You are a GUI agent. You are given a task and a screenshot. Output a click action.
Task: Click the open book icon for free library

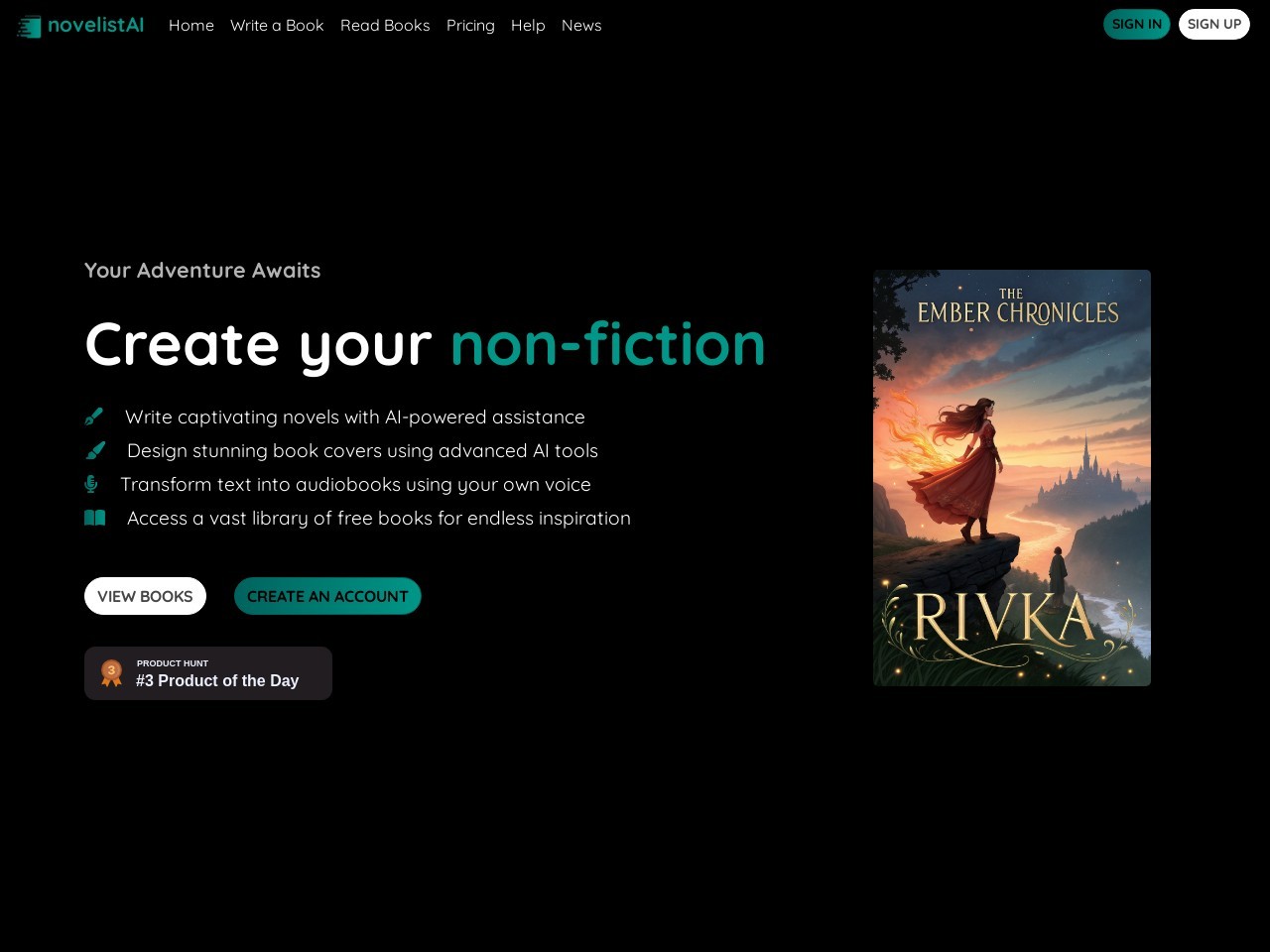pyautogui.click(x=94, y=518)
